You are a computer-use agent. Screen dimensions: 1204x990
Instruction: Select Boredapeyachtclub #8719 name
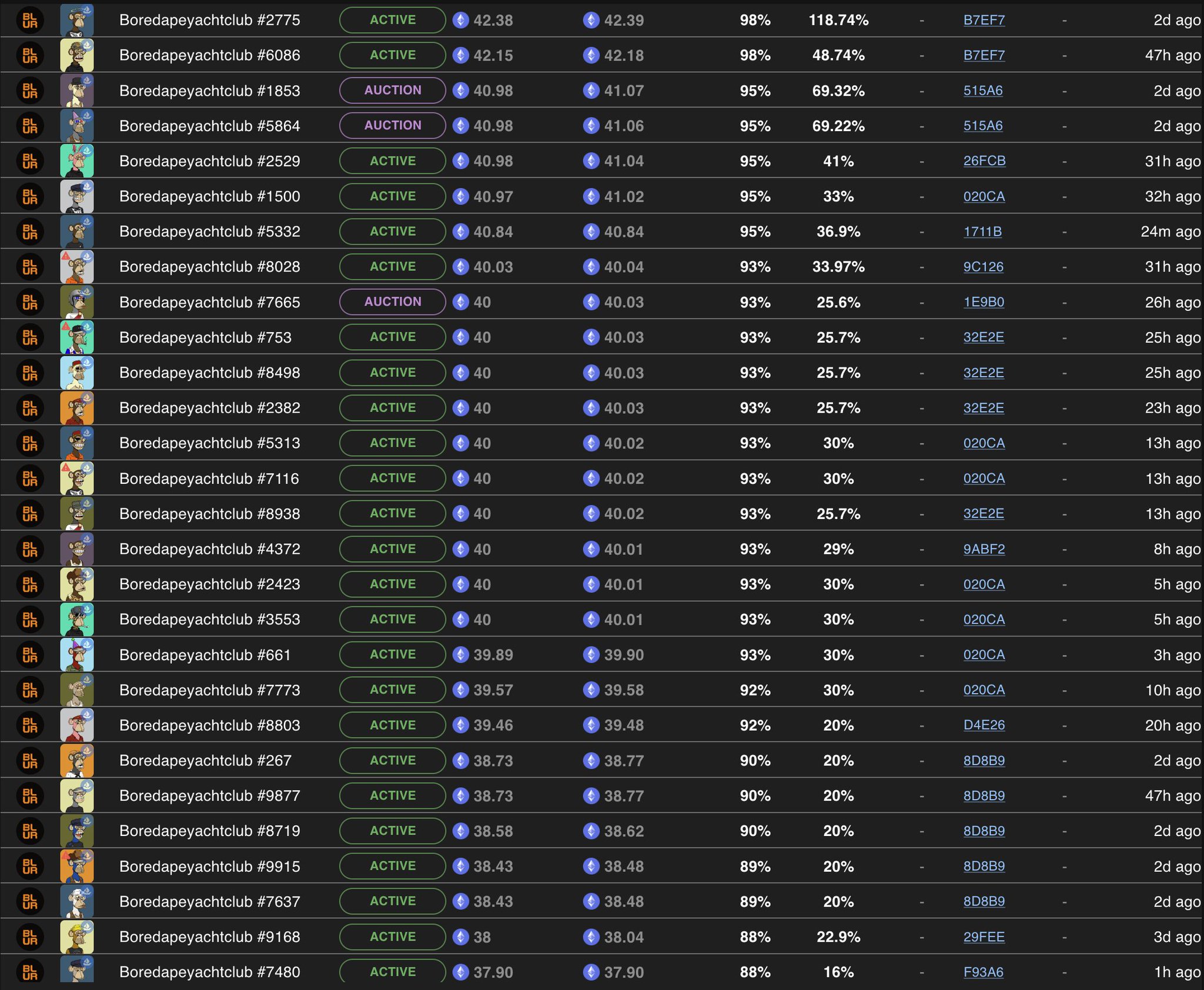(x=210, y=831)
